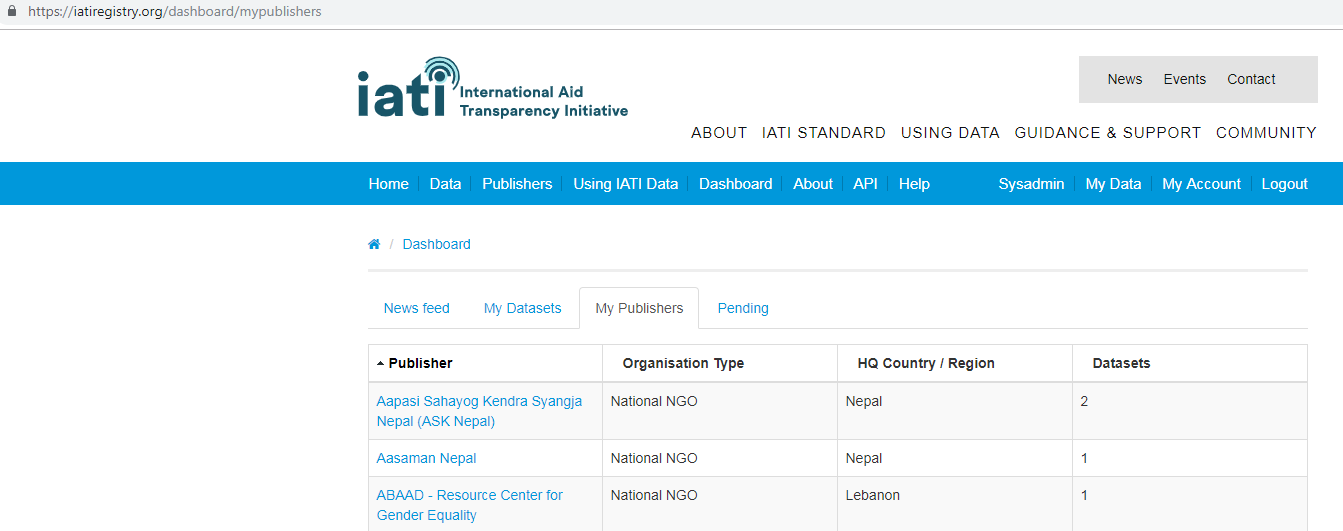Screen dimensions: 1343x531
Task: Open the Contact link
Action: pos(1251,79)
